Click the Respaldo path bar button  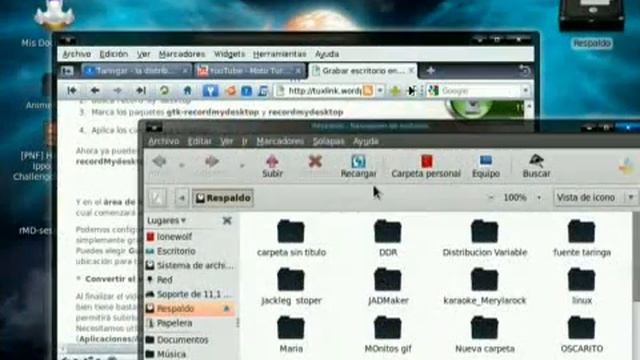[223, 198]
